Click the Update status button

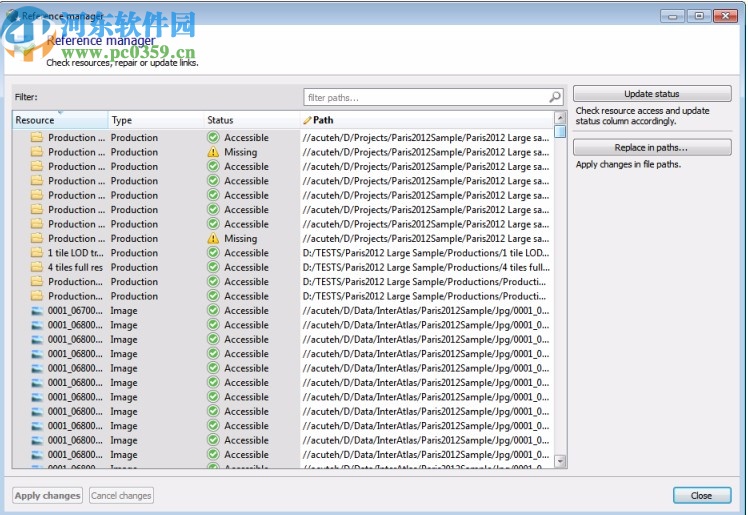[x=652, y=93]
